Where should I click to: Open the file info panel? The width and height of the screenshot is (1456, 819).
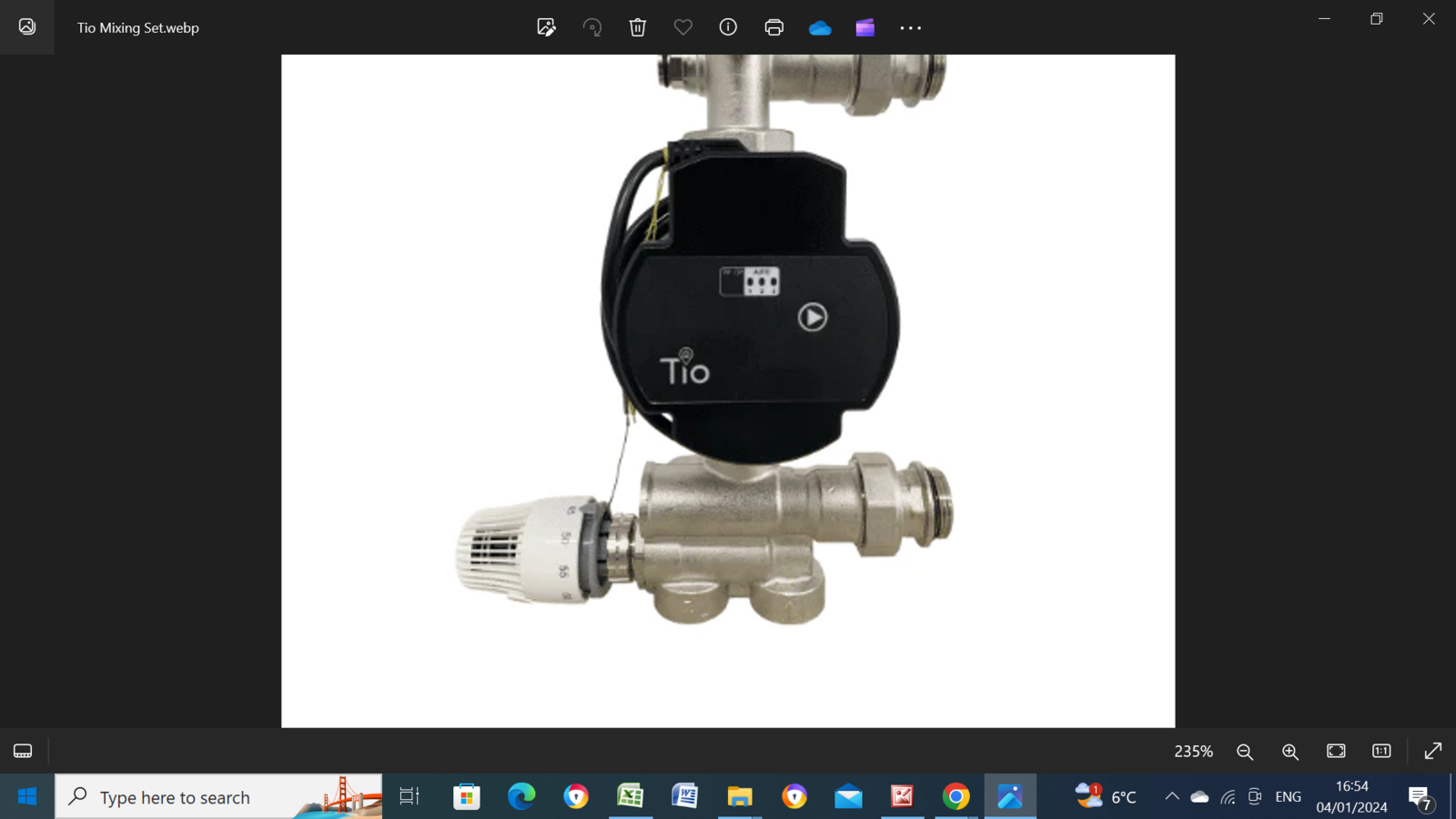pos(728,27)
